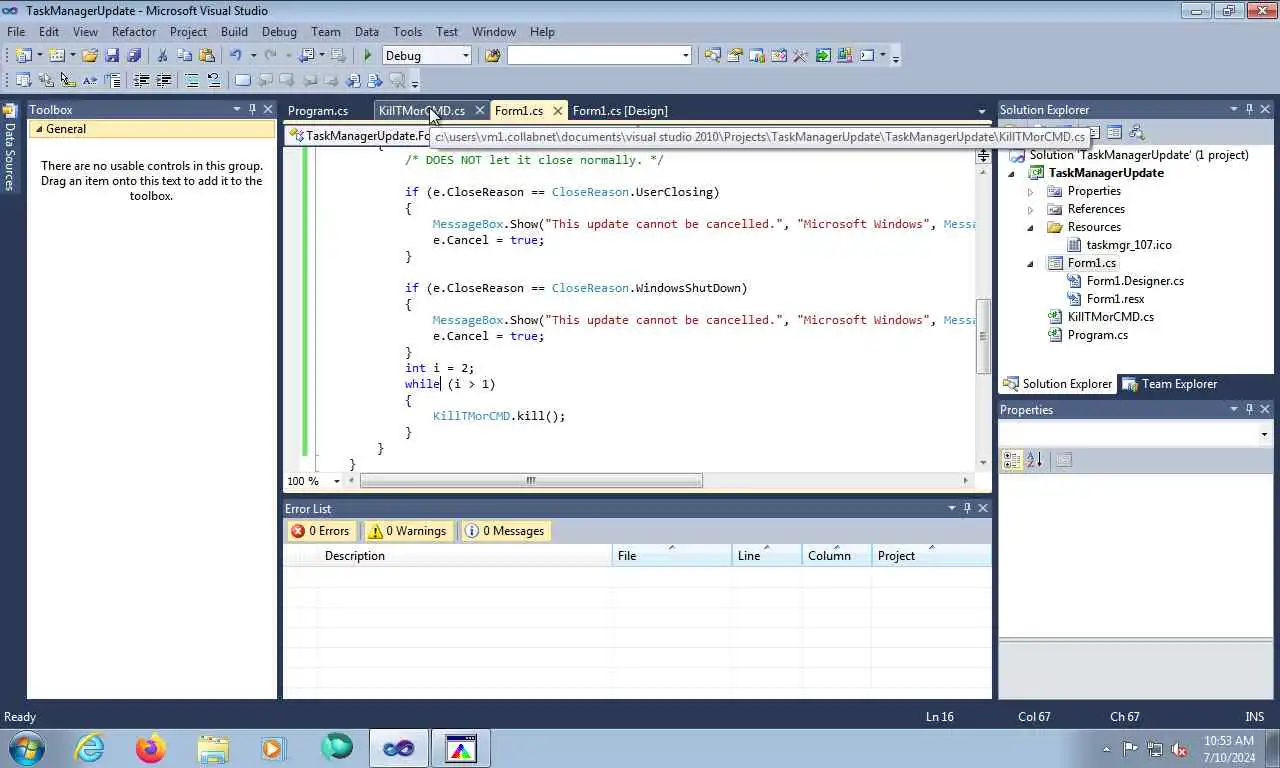Sort Error List by Description column
This screenshot has height=768, width=1280.
click(x=465, y=556)
